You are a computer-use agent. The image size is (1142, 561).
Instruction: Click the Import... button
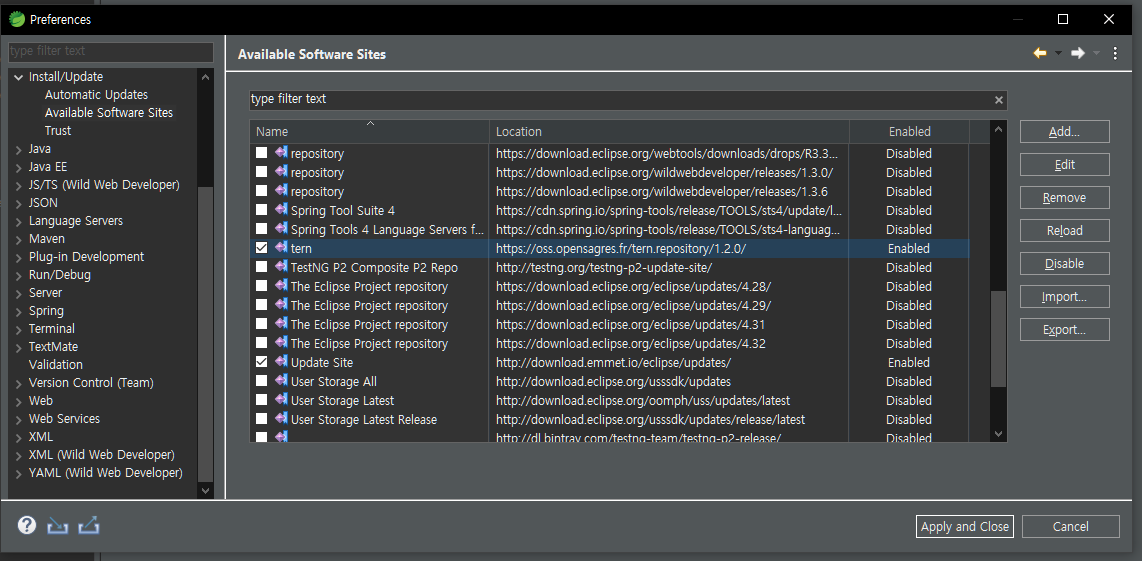pyautogui.click(x=1064, y=297)
